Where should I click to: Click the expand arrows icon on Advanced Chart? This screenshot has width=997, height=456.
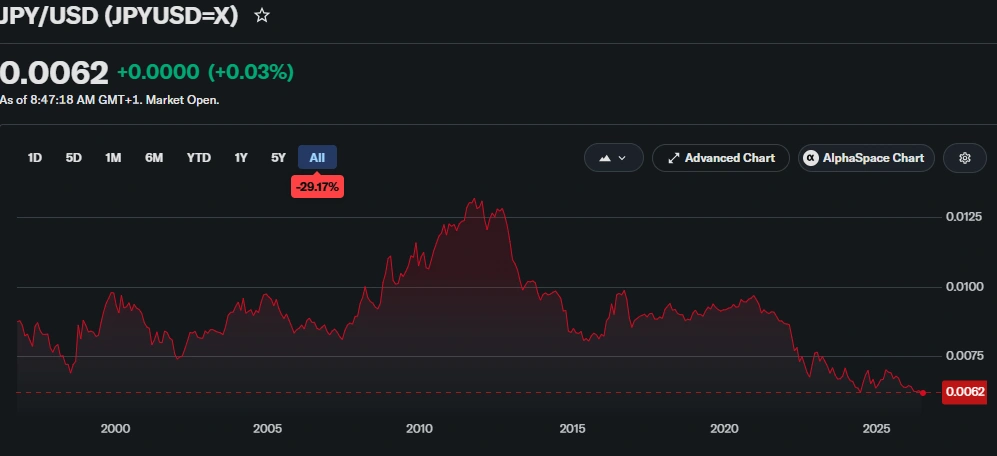click(673, 158)
